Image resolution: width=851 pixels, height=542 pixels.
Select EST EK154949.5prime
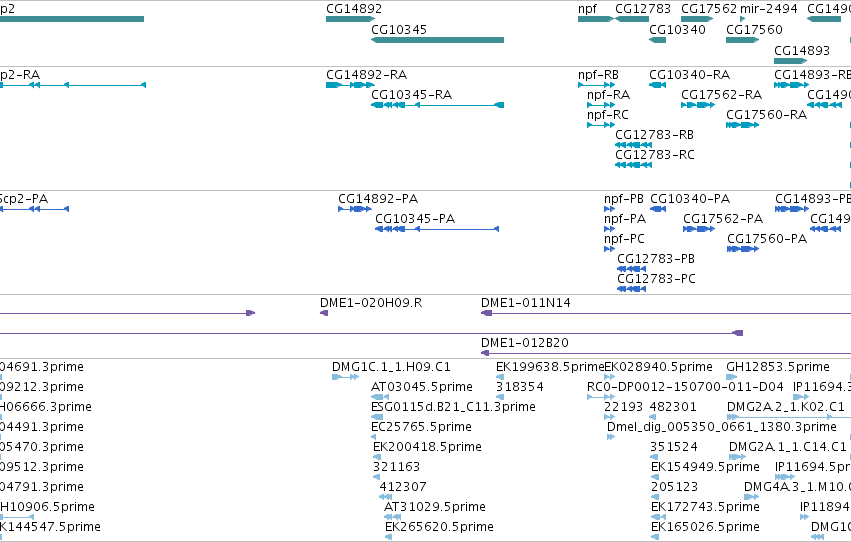pos(655,477)
